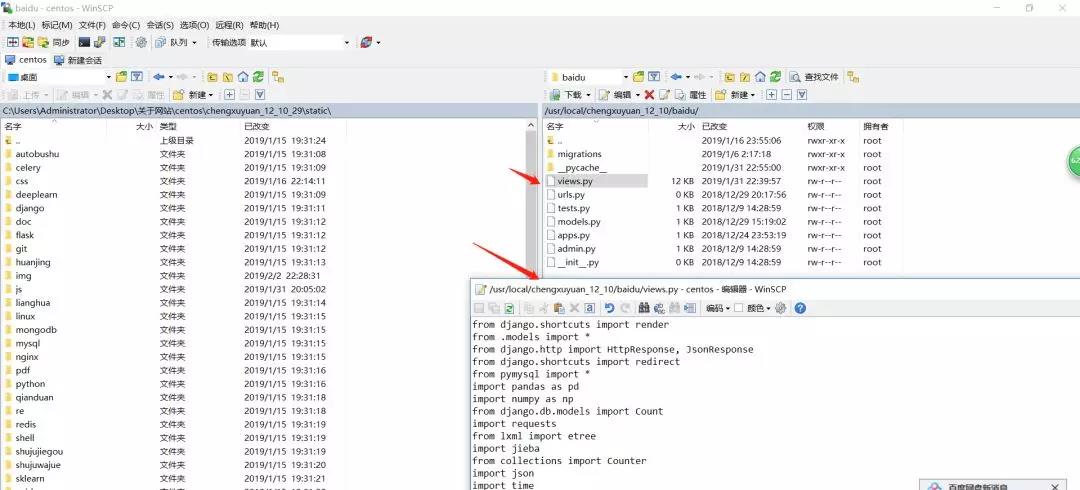Delete selected remote file with red X
The width and height of the screenshot is (1080, 490).
649,94
